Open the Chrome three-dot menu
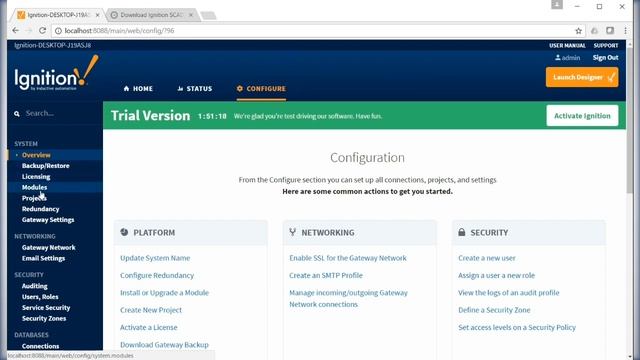The height and width of the screenshot is (360, 640). coord(625,31)
